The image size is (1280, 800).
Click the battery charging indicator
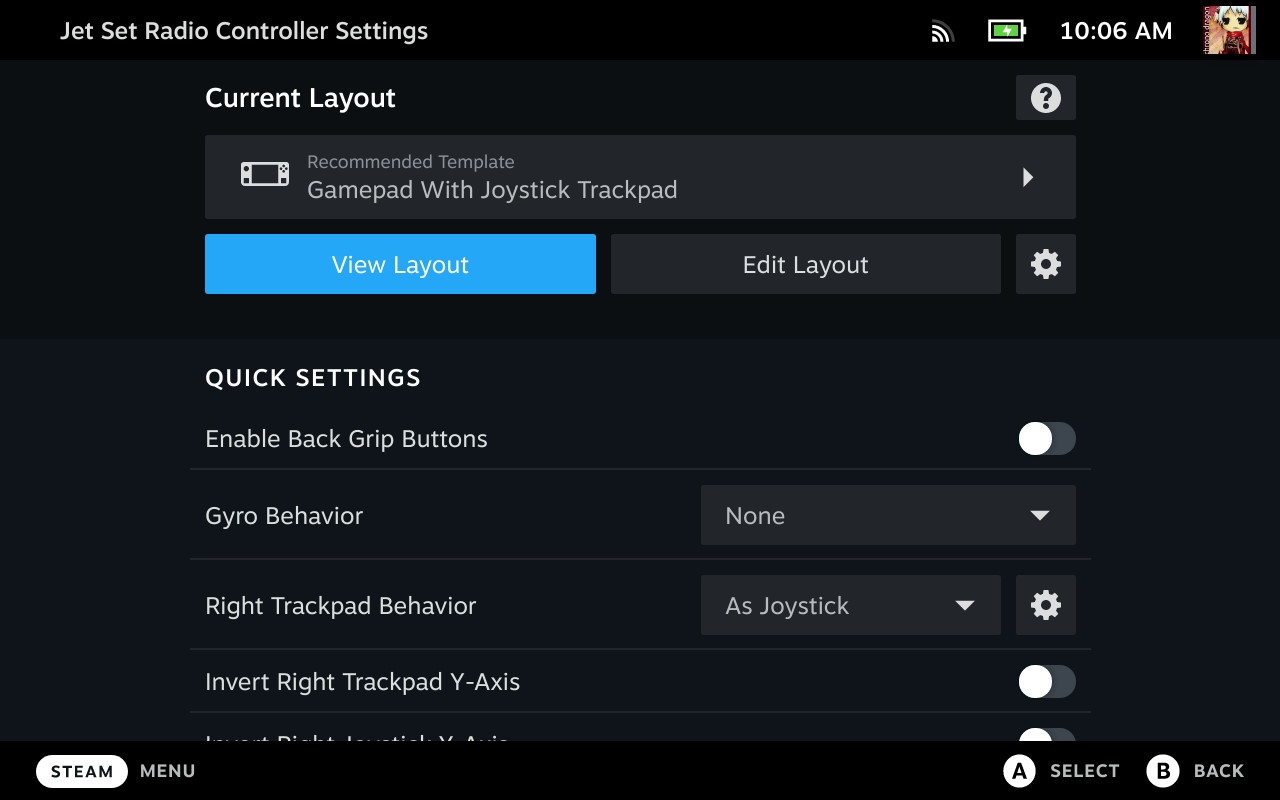(x=1006, y=31)
